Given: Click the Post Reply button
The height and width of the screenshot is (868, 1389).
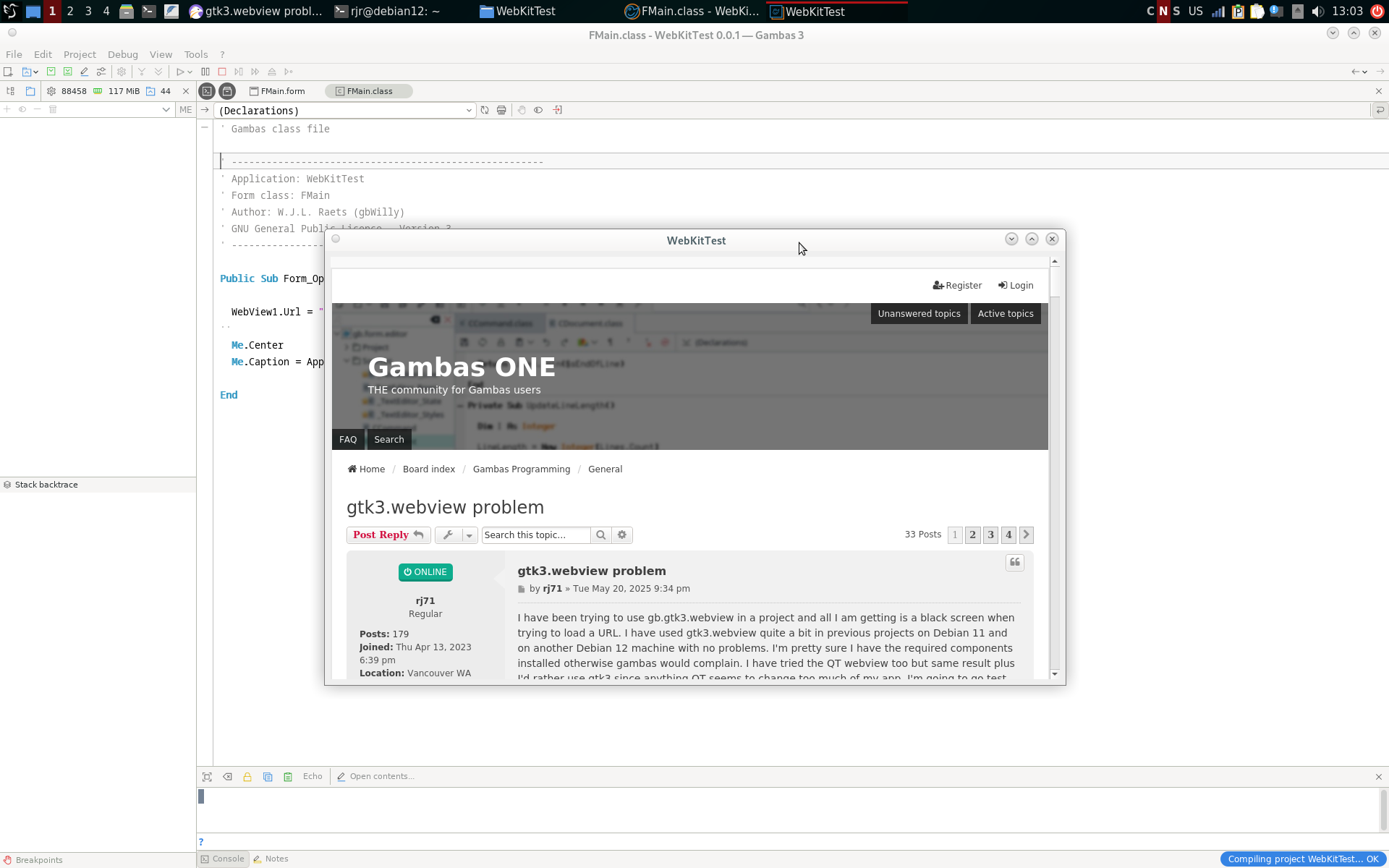Looking at the screenshot, I should [388, 535].
